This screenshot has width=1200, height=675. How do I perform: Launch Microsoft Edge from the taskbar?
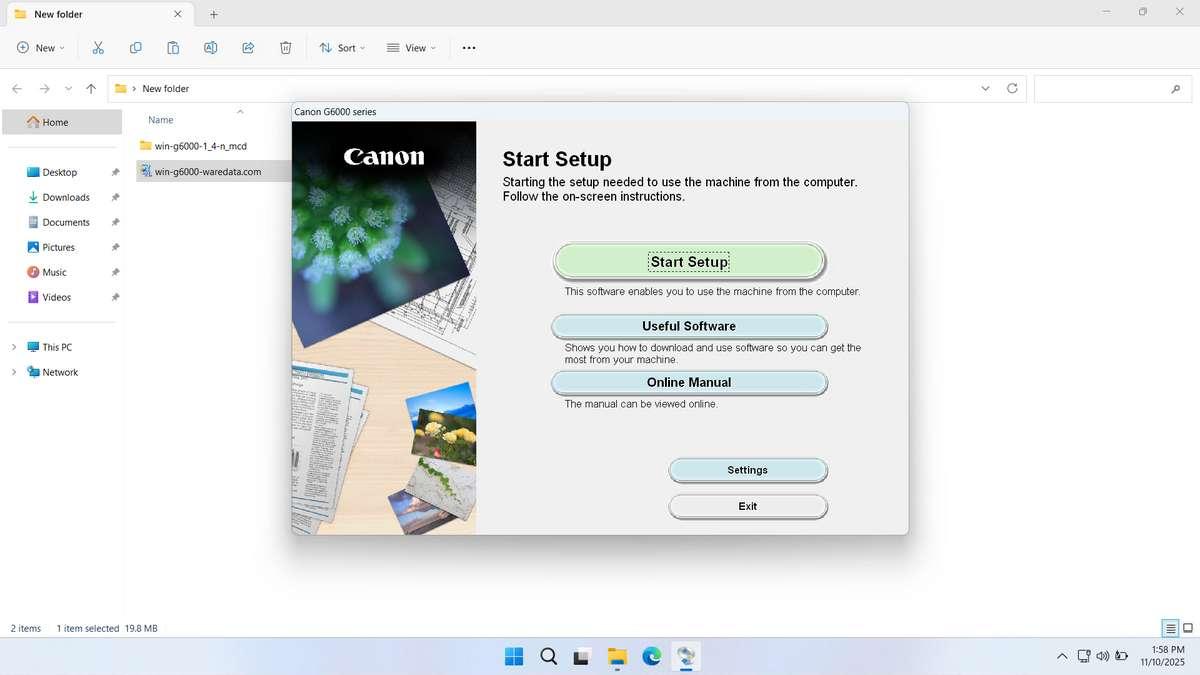tap(651, 657)
